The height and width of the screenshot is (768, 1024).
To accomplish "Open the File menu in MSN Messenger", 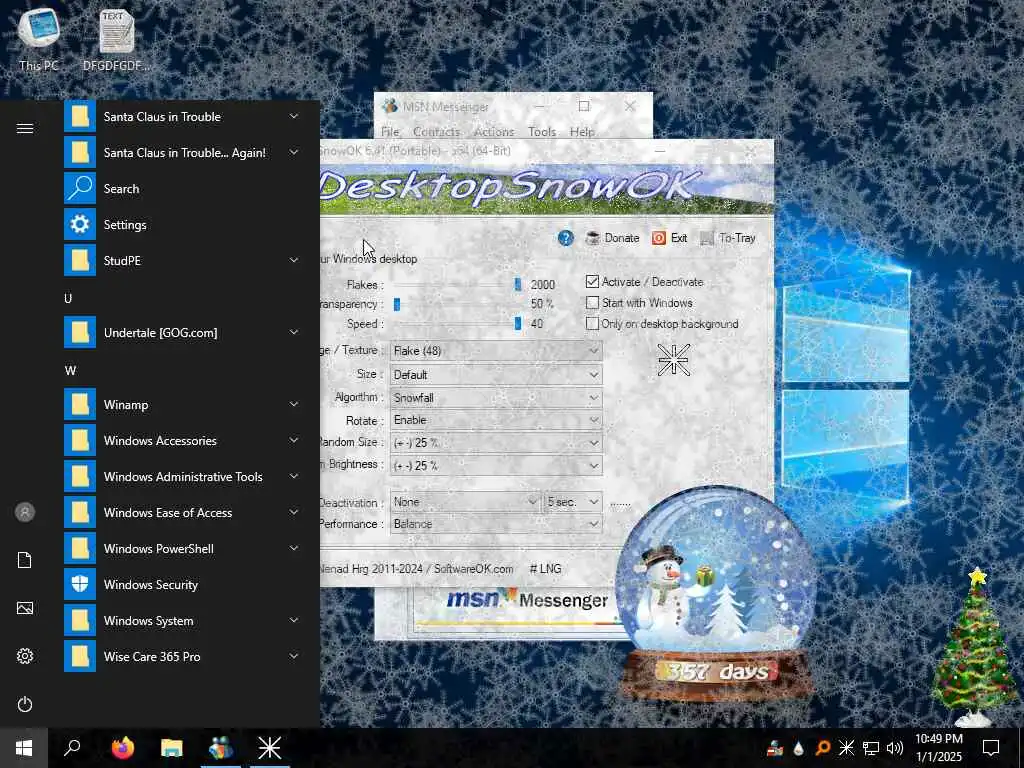I will [x=390, y=131].
